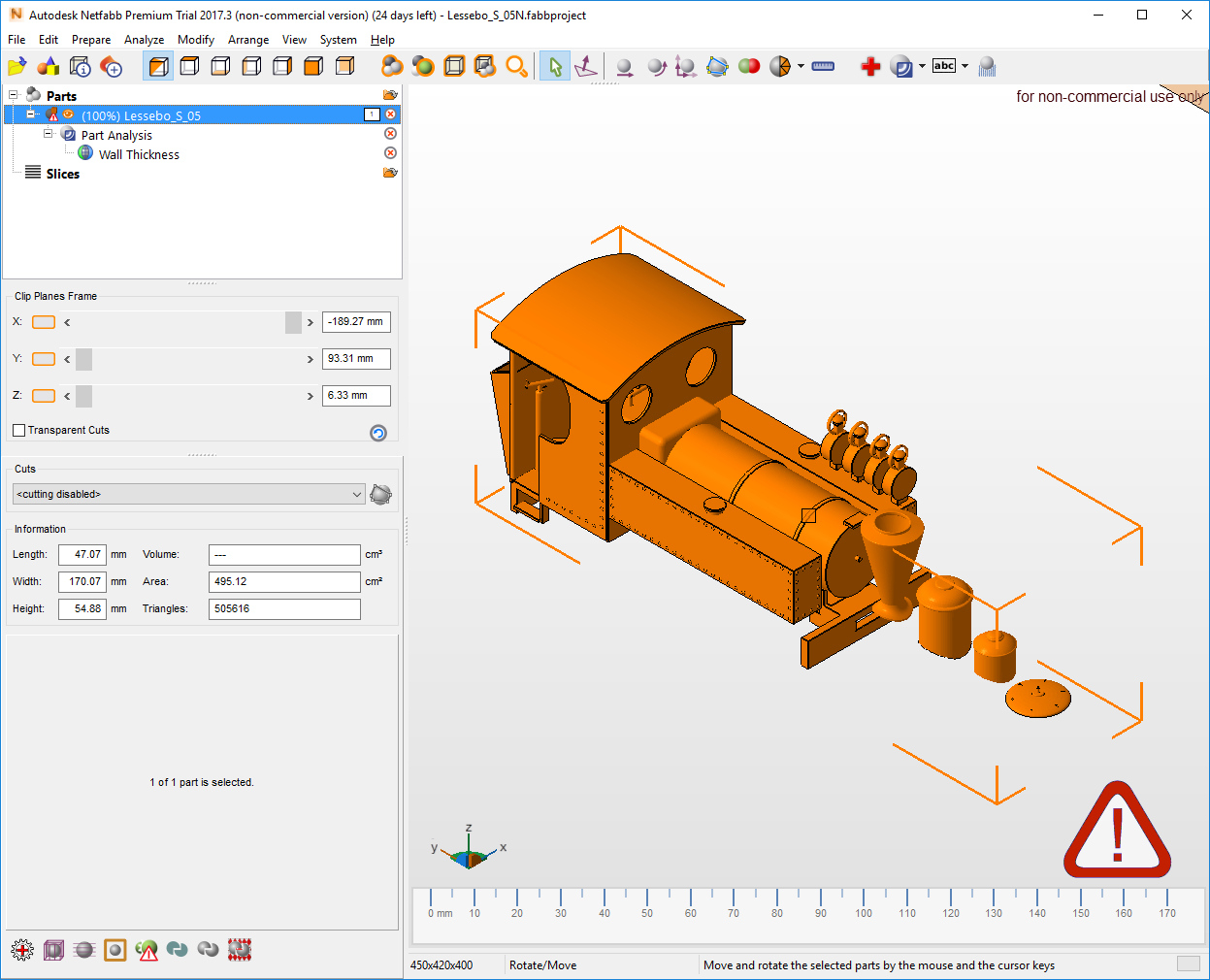Click the X clip value field -189.27 mm
The height and width of the screenshot is (980, 1210).
(356, 322)
